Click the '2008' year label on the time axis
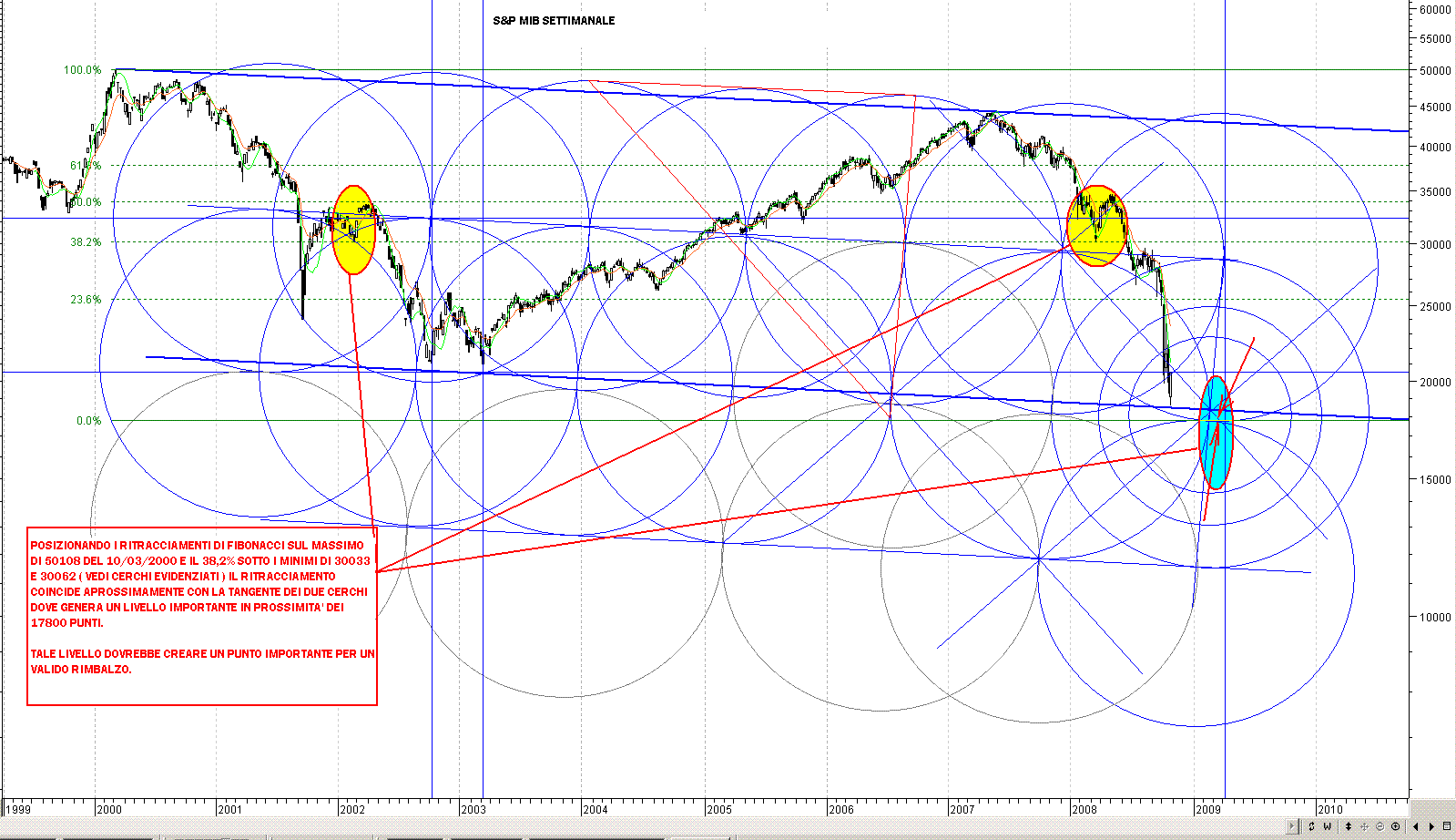 1084,809
